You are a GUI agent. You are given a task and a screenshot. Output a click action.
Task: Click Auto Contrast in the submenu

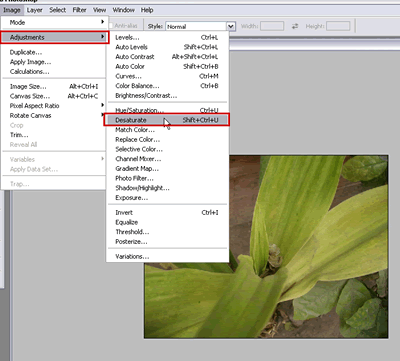(x=167, y=57)
